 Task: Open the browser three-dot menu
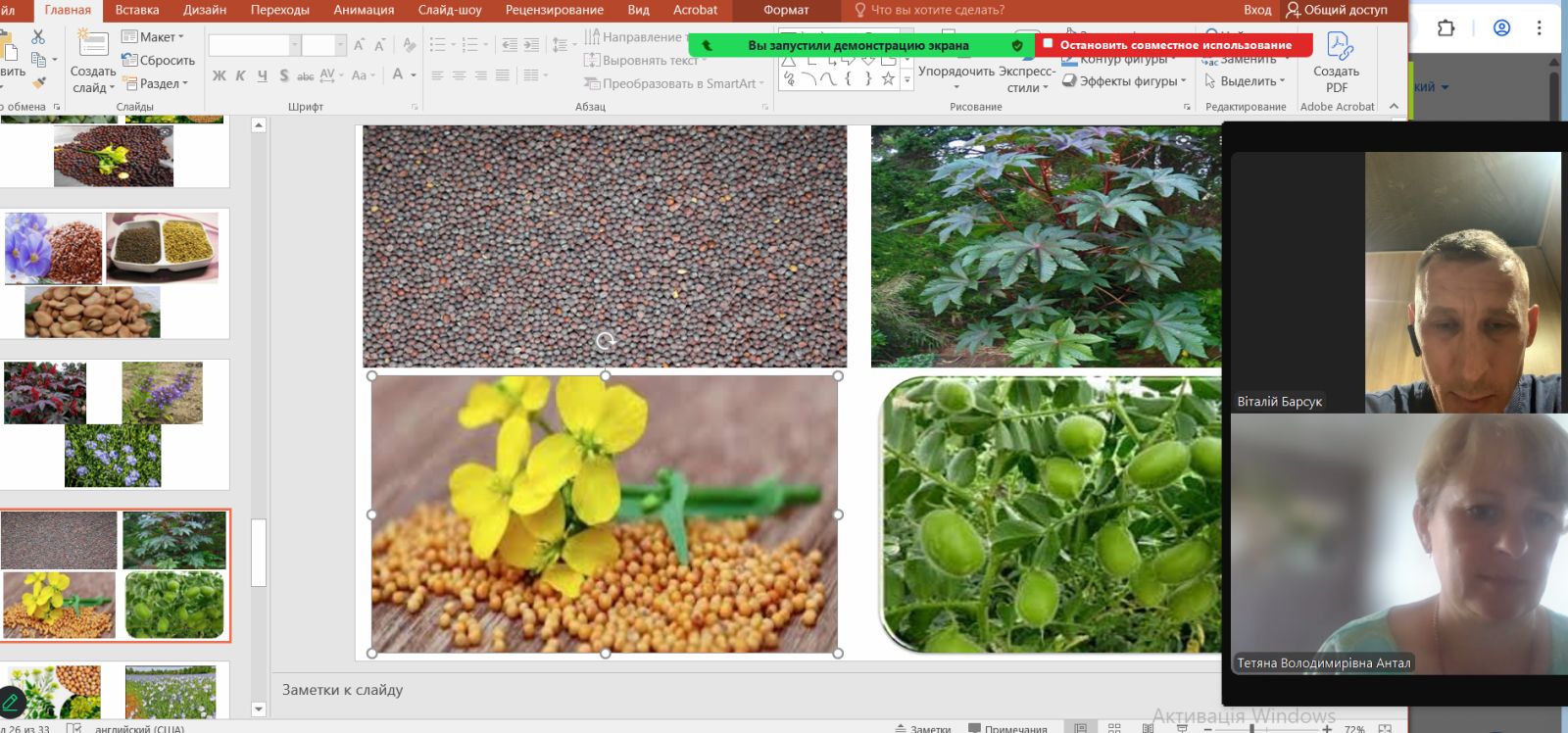click(1540, 27)
